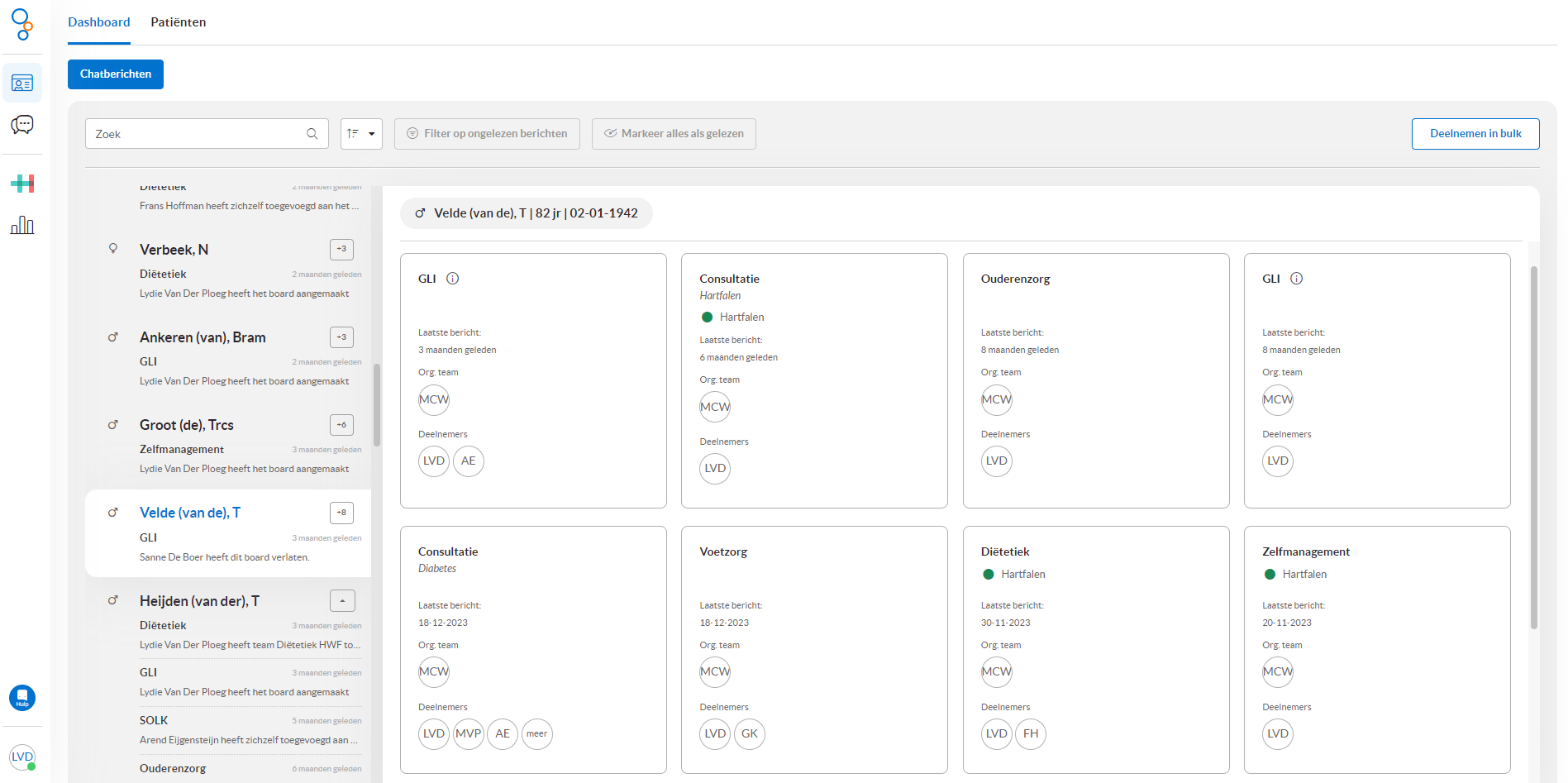Click the application logo at top-left

[22, 24]
